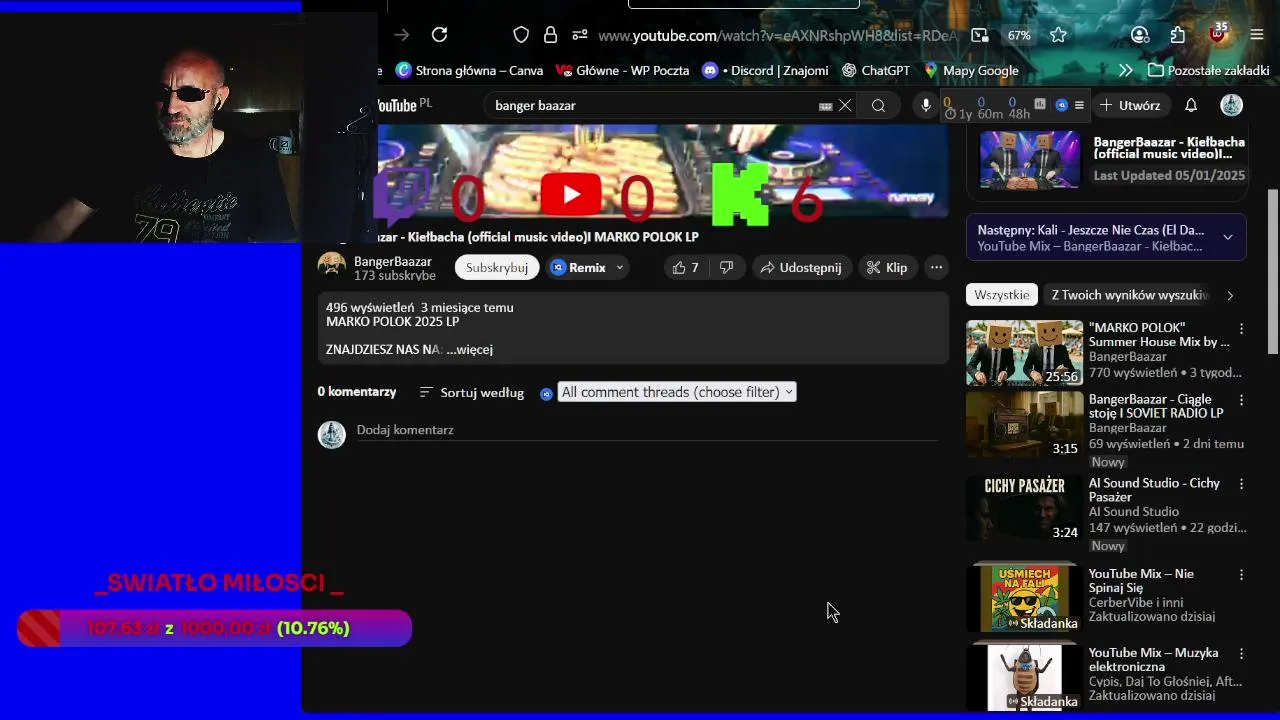This screenshot has width=1280, height=720.
Task: Open the Discord | Znajomi bookmark
Action: [765, 70]
